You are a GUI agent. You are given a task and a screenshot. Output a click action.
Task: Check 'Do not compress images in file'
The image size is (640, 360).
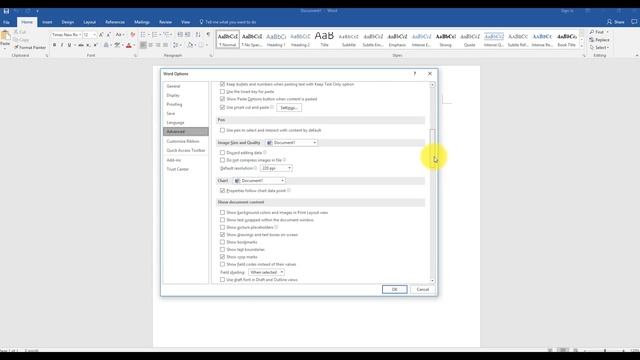point(222,160)
